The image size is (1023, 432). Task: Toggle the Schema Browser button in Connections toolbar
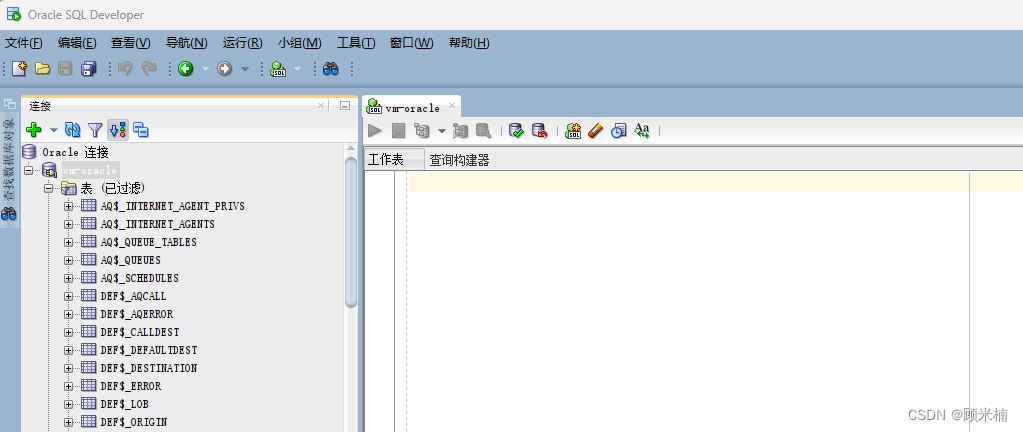click(118, 130)
